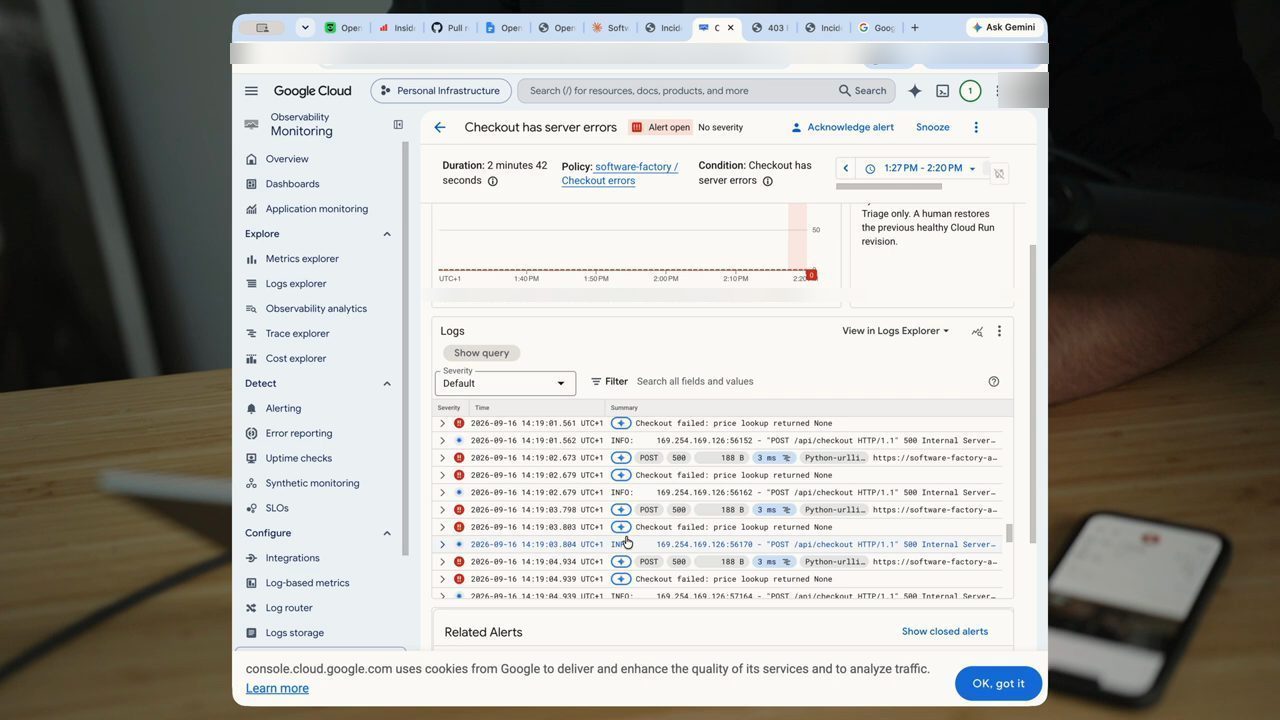The width and height of the screenshot is (1280, 720).
Task: Switch to the Google search tab
Action: [876, 28]
